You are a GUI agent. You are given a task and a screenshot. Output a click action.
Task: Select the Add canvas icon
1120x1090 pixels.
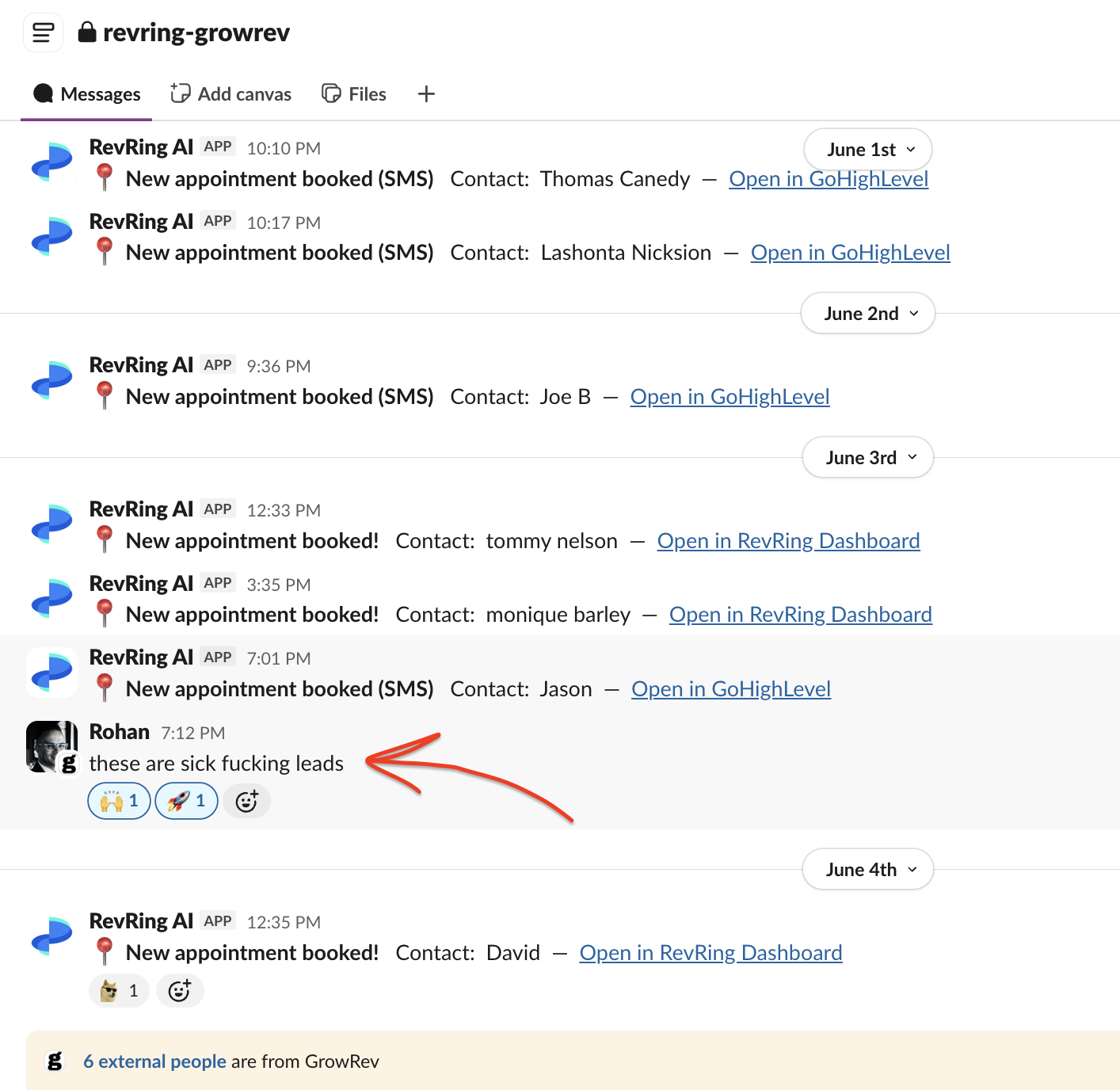click(181, 93)
